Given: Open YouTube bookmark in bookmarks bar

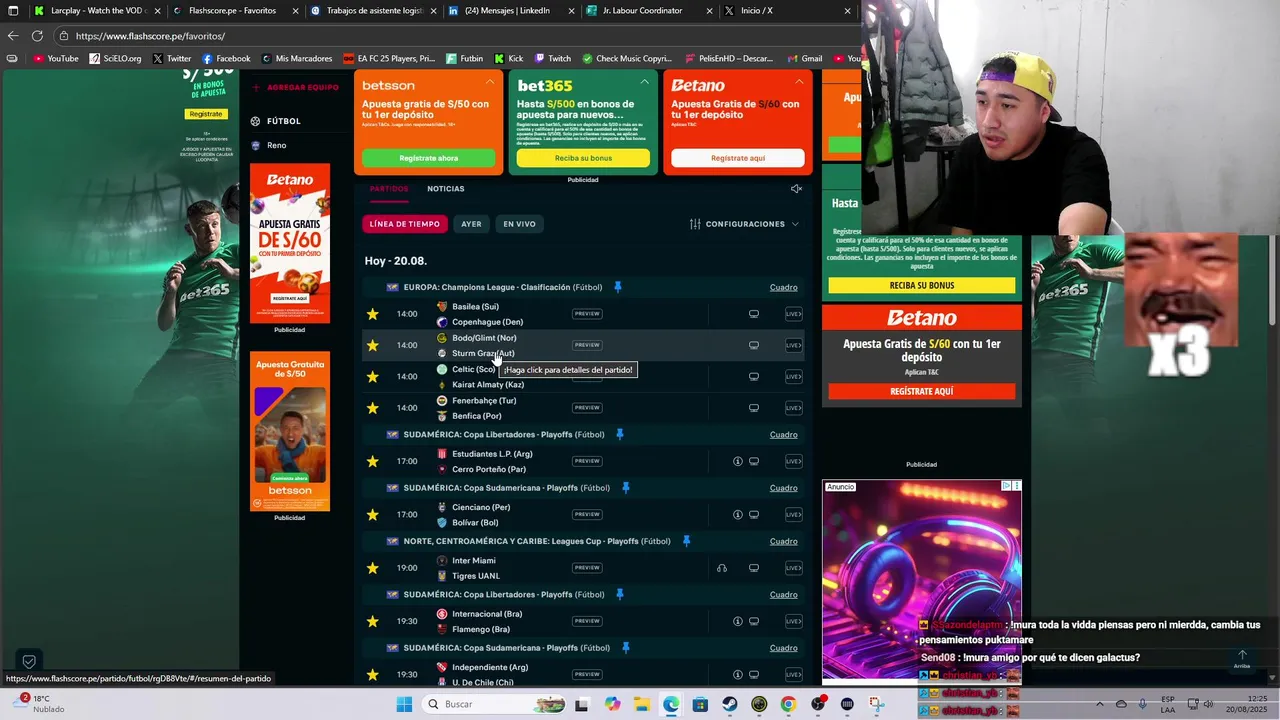Looking at the screenshot, I should 56,58.
